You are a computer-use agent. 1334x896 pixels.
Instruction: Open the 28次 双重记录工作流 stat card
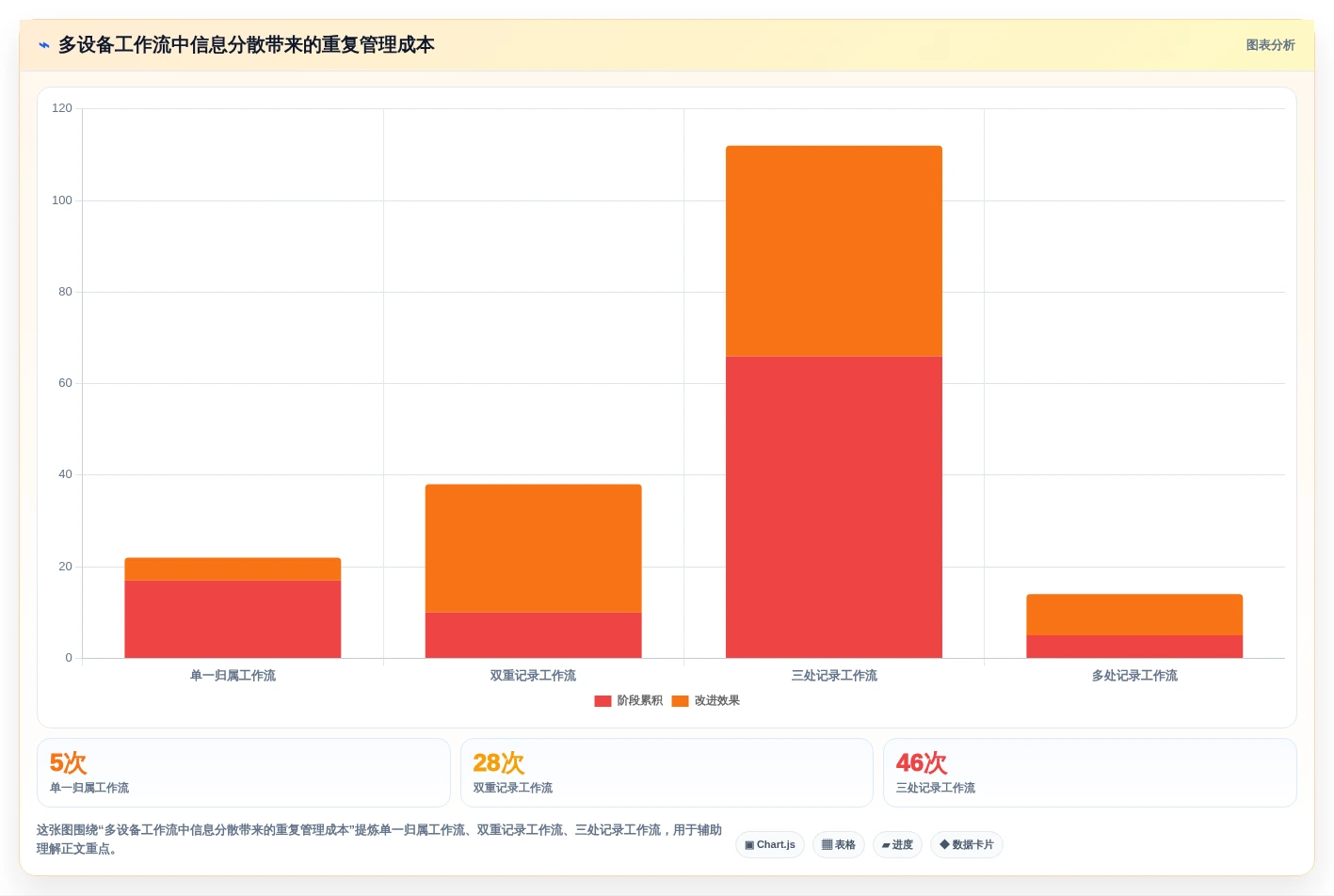tap(667, 773)
